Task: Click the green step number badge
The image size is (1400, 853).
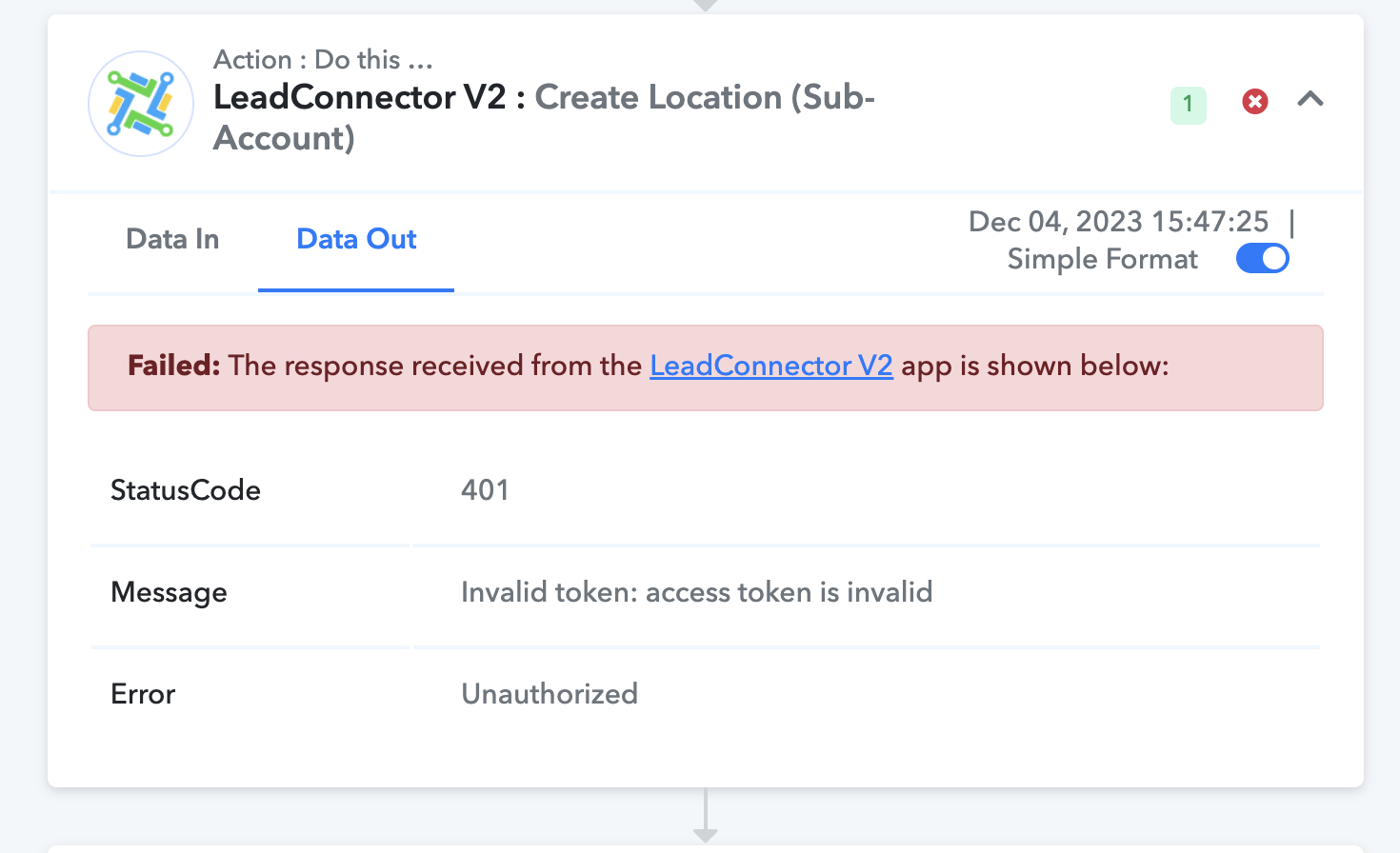Action: point(1188,104)
